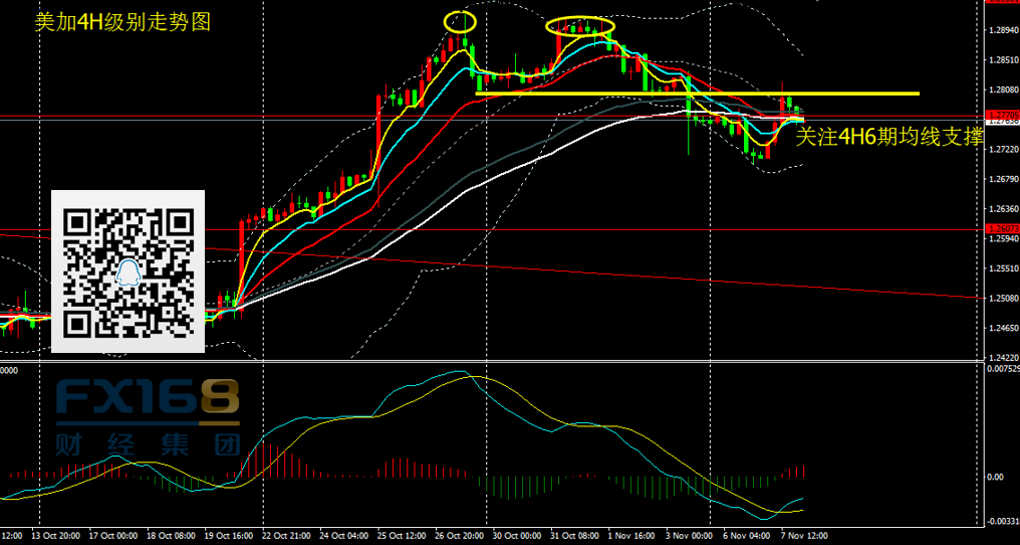This screenshot has width=1020, height=545.
Task: Click the MACD 0.007529 scale label
Action: tap(1000, 369)
